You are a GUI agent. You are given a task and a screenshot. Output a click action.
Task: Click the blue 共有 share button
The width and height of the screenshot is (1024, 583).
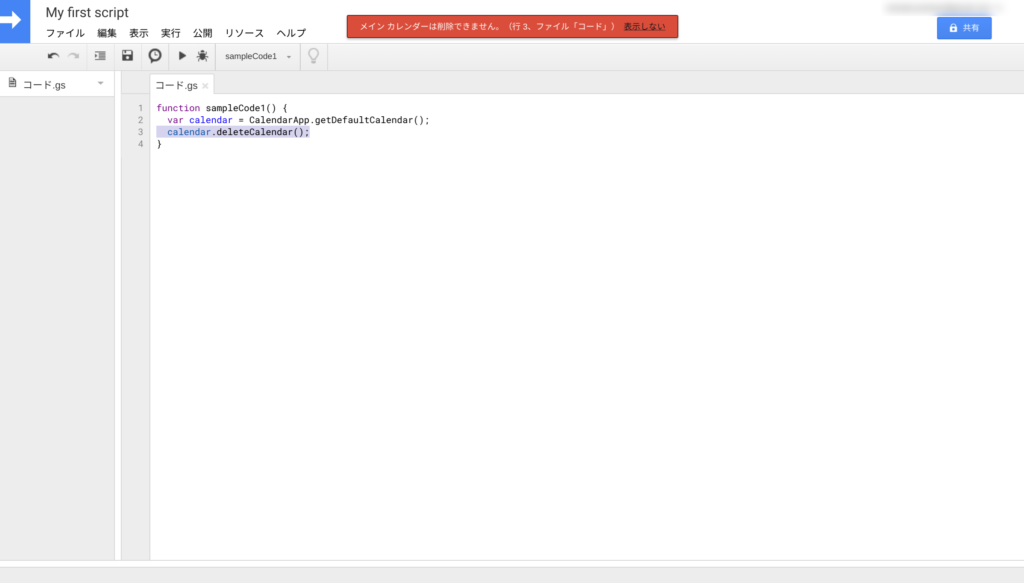pos(964,28)
